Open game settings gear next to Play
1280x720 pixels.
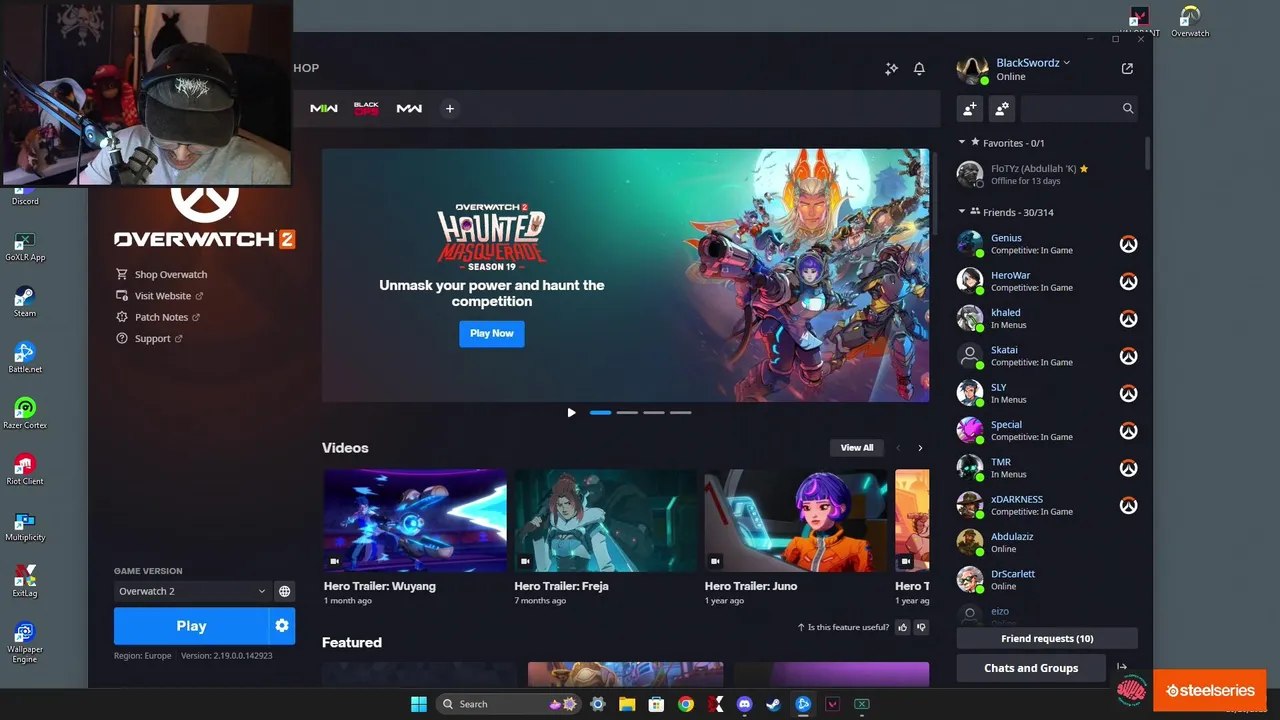point(282,626)
